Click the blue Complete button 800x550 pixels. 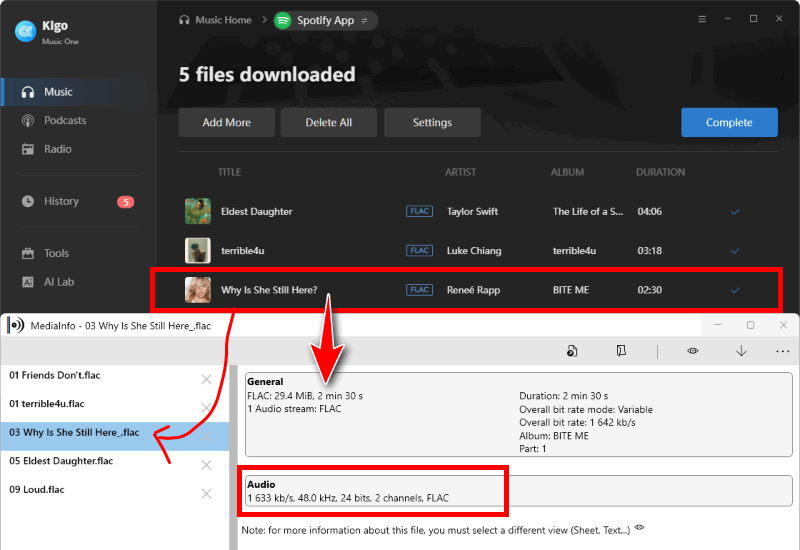(729, 122)
